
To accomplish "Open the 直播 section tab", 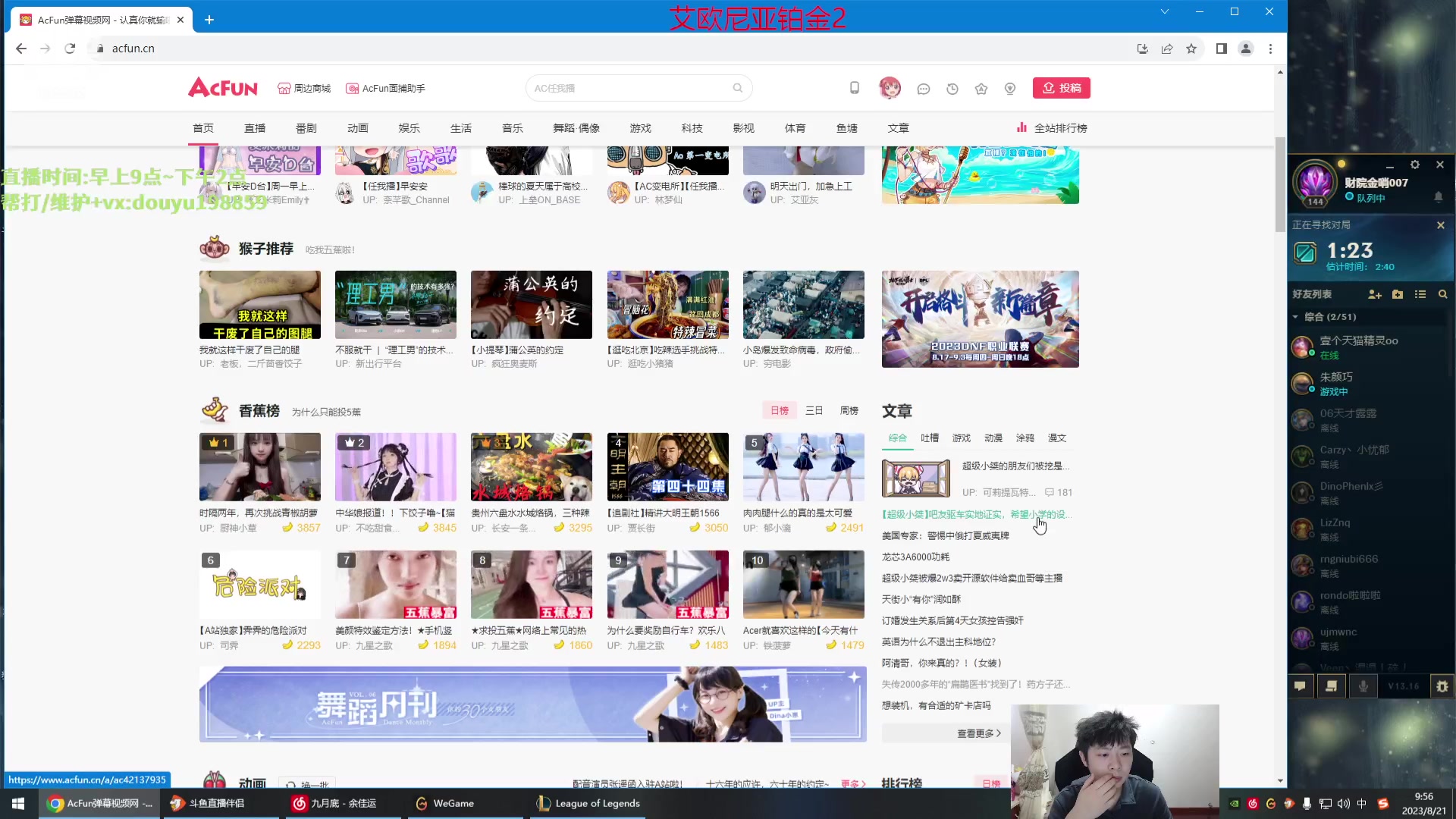I will click(255, 128).
